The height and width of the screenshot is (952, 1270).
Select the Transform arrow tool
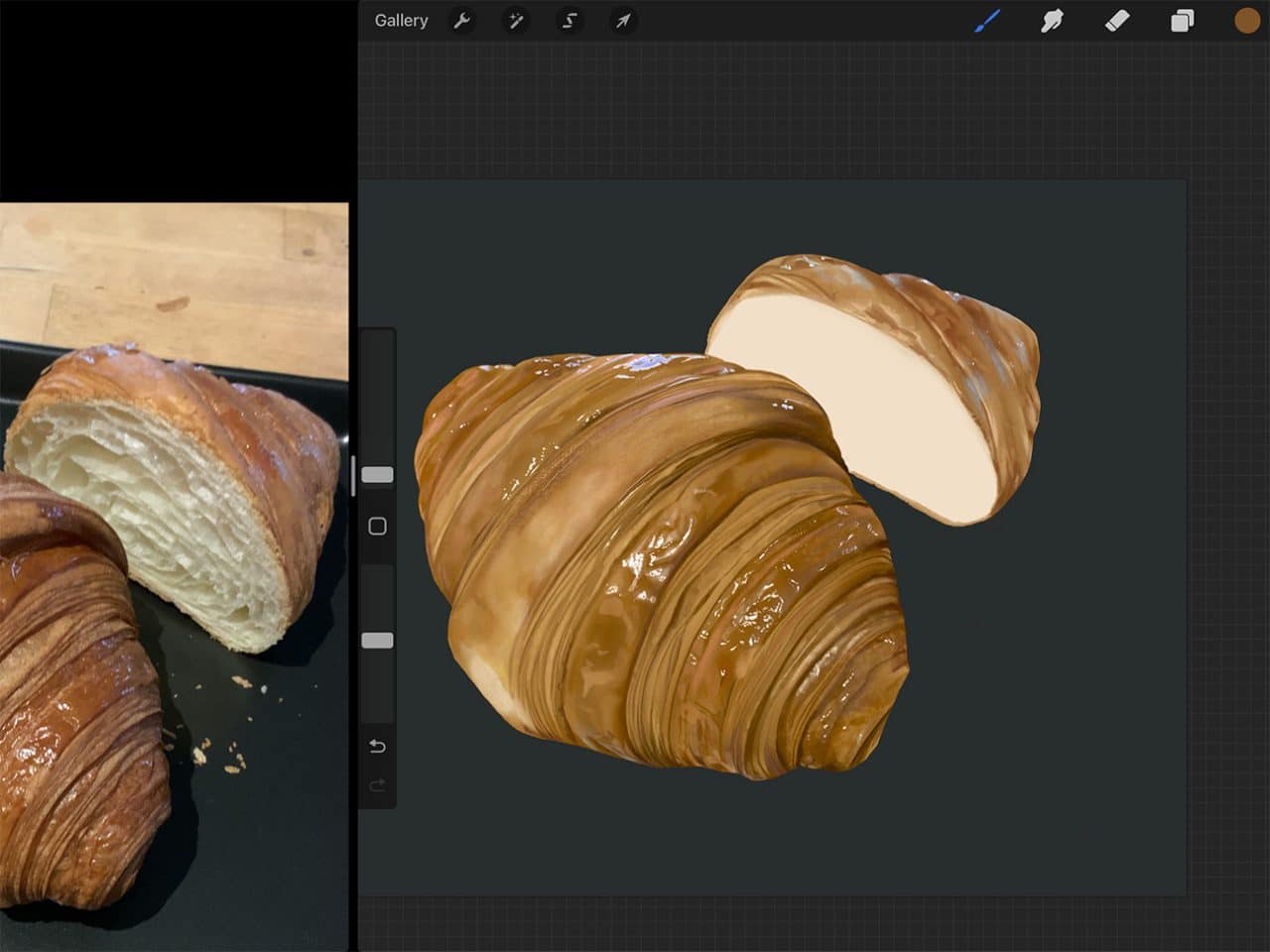[623, 21]
